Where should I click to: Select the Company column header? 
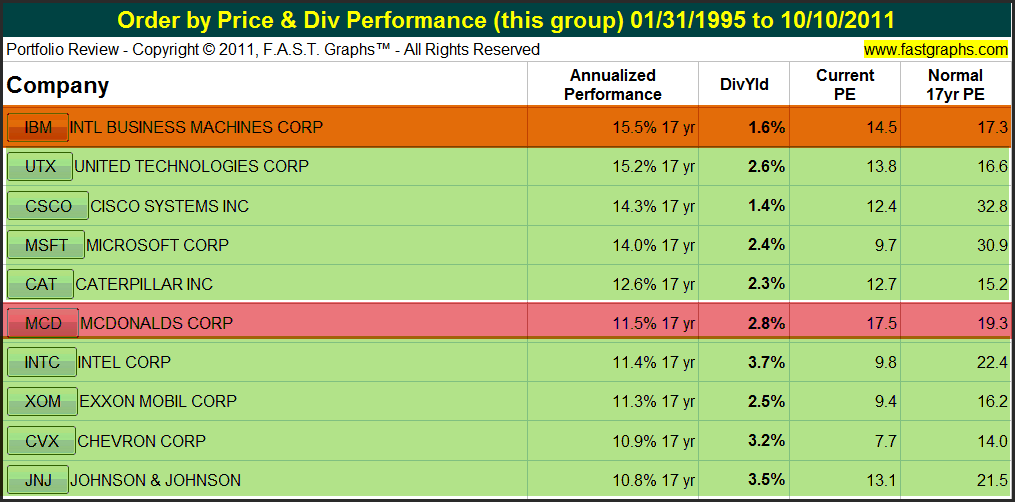58,85
